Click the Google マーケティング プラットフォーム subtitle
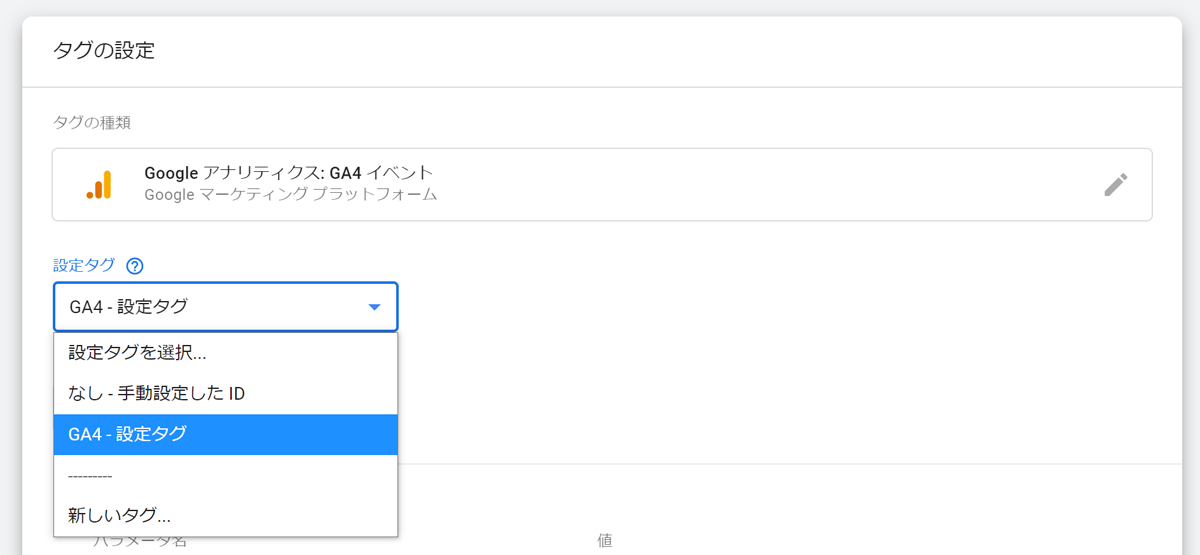This screenshot has width=1200, height=555. pos(290,195)
